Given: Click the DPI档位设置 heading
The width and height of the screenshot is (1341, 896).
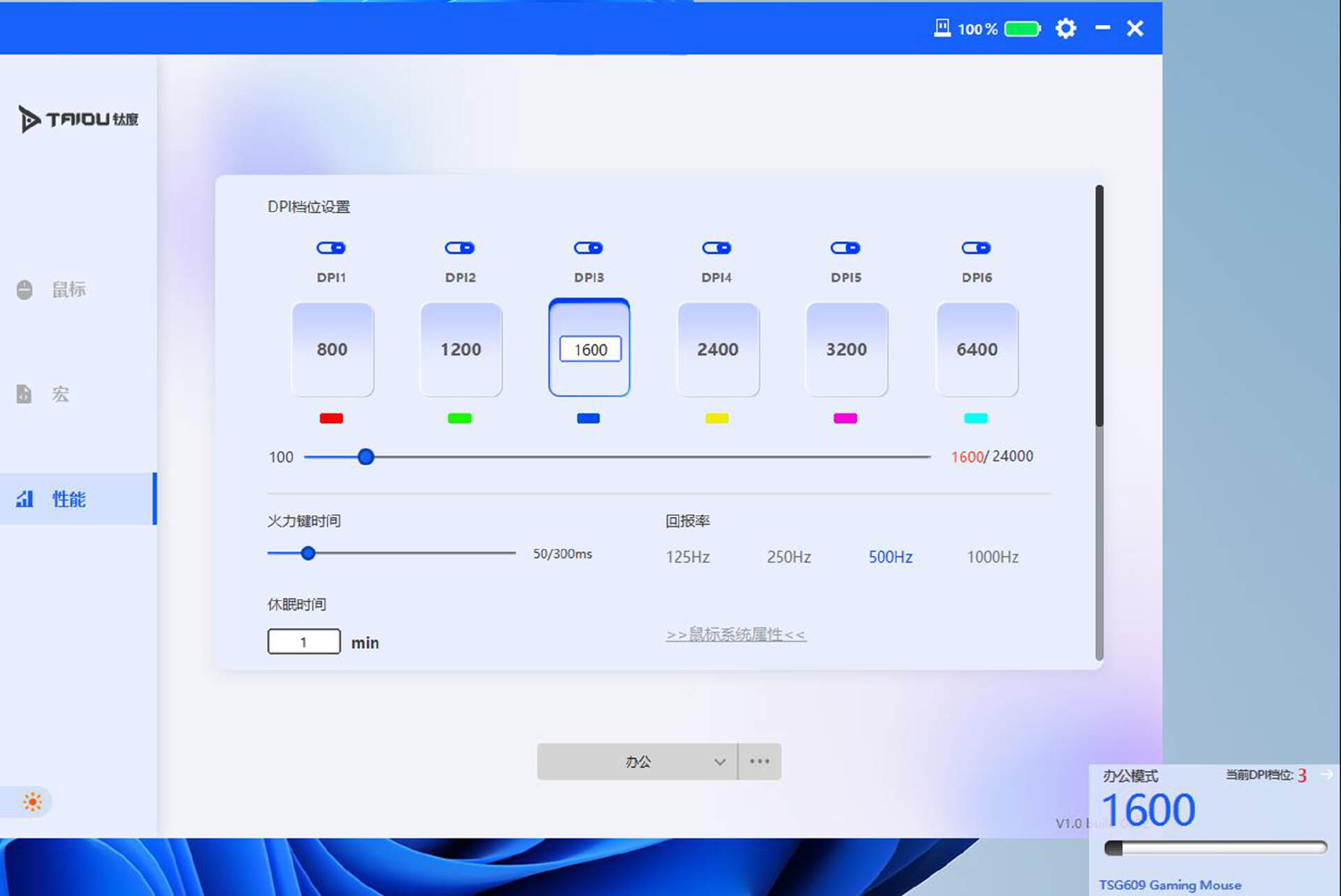Looking at the screenshot, I should 309,207.
